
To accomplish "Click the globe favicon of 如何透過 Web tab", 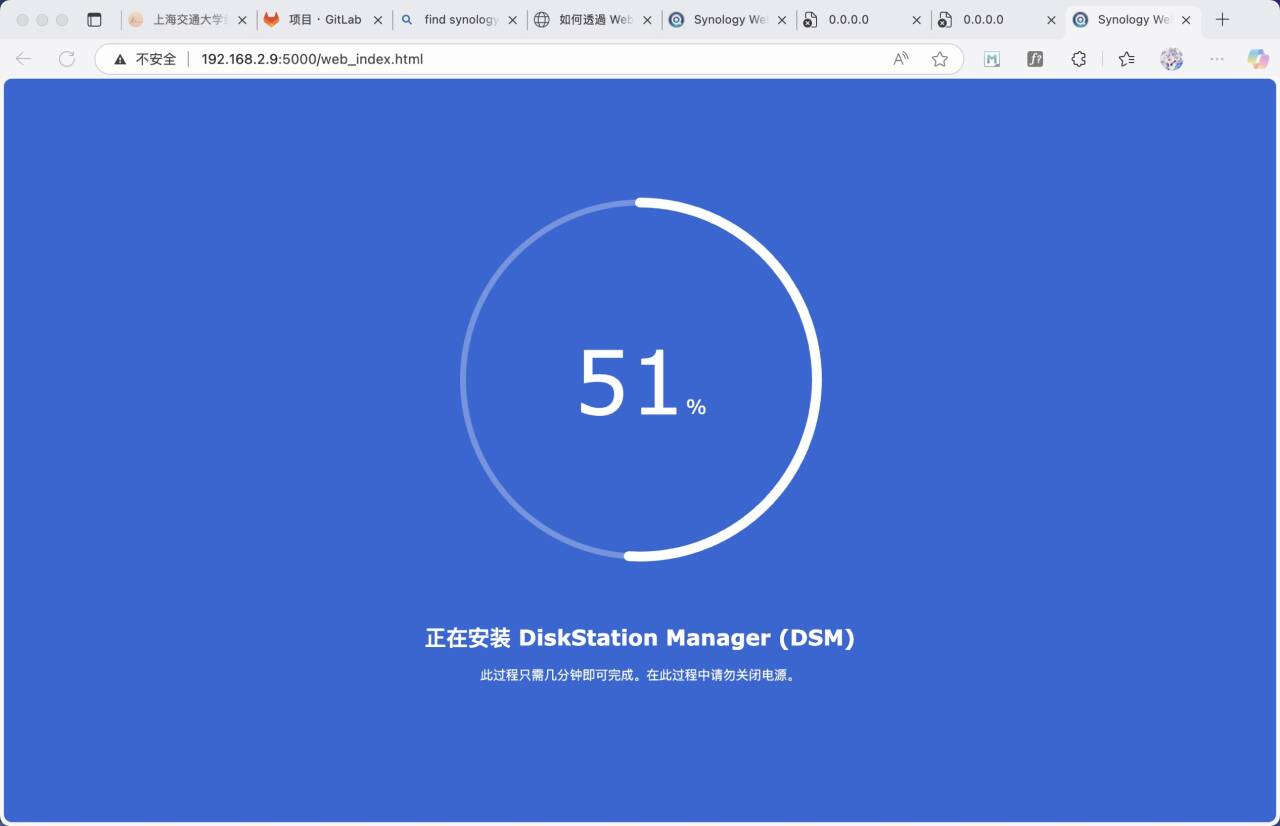I will (x=541, y=20).
